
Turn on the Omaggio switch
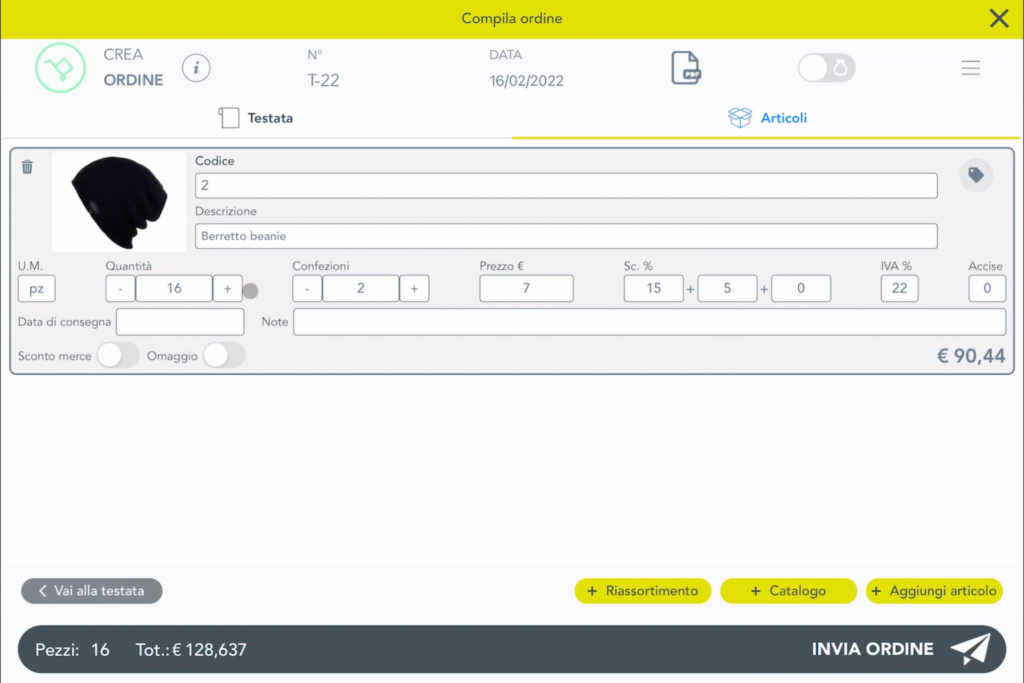224,355
